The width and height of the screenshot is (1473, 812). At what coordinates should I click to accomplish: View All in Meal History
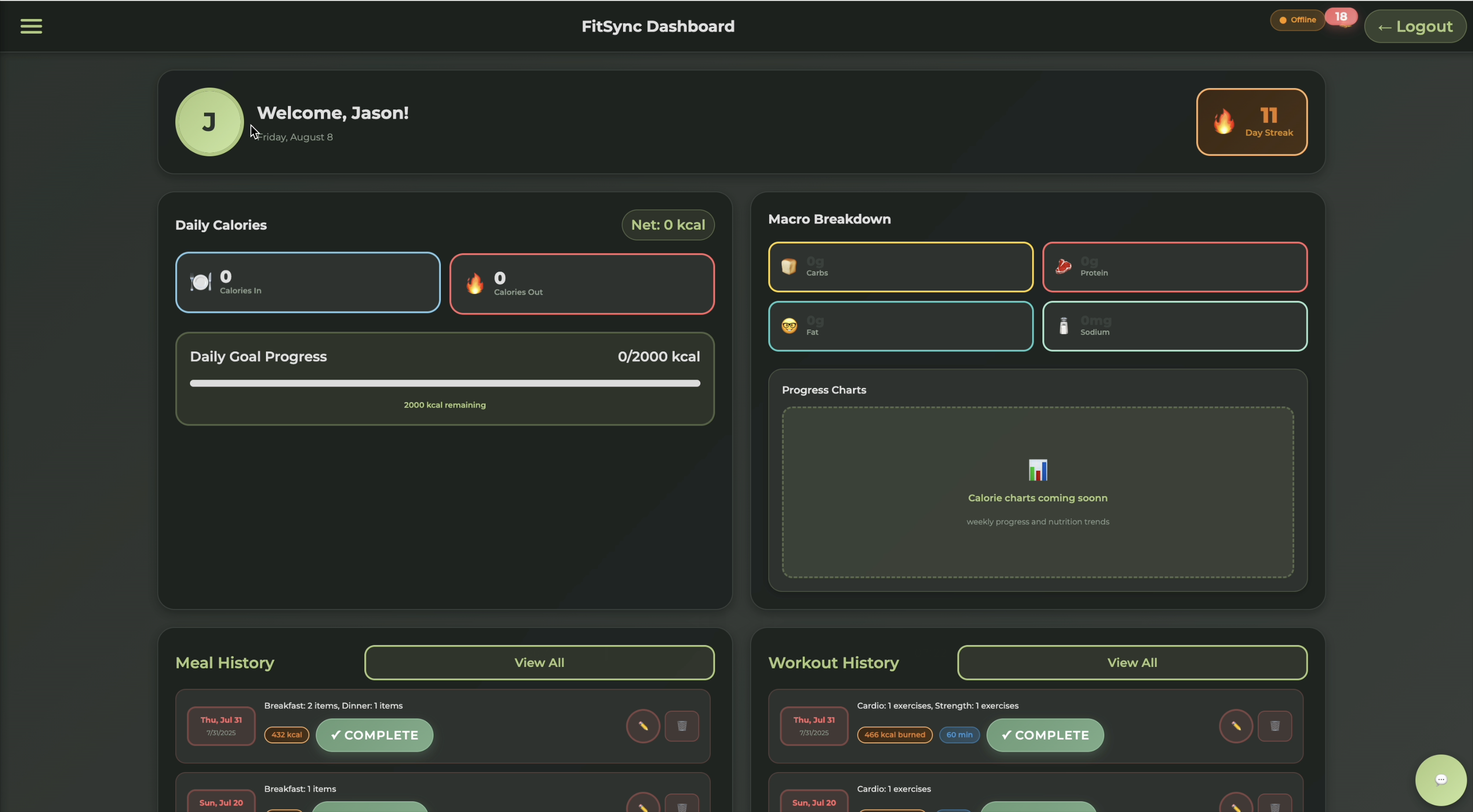539,662
